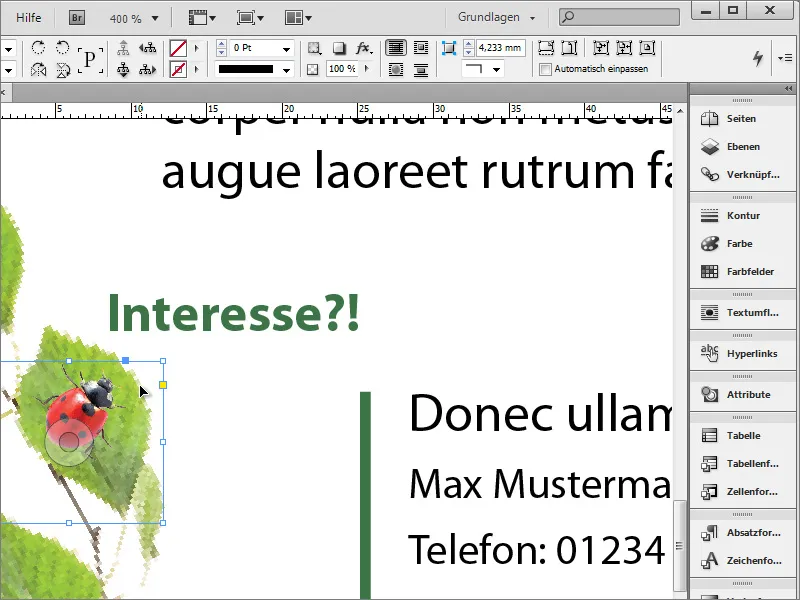Click the P transform preview indicator
The width and height of the screenshot is (800, 600).
pos(90,59)
